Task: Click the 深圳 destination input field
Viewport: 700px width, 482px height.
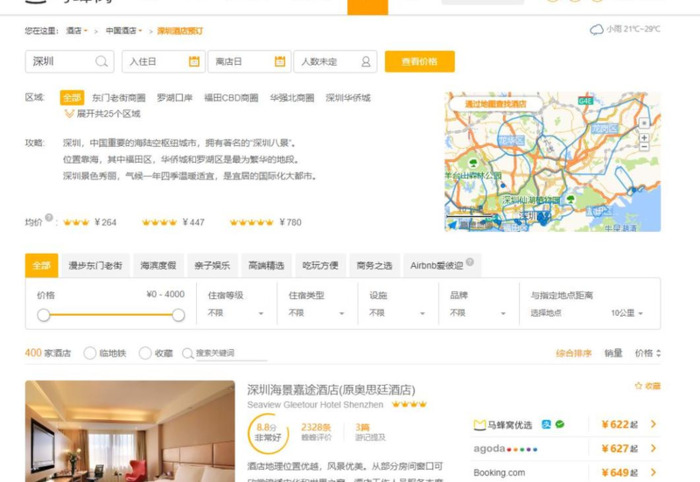Action: tap(70, 61)
